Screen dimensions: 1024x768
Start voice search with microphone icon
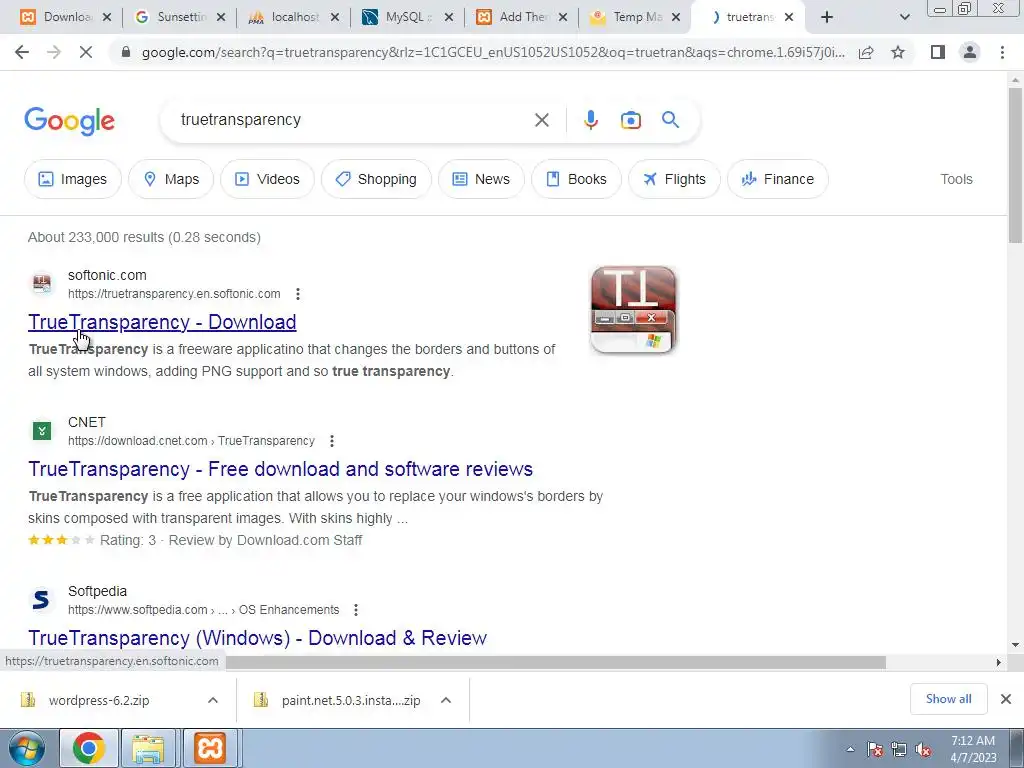tap(590, 120)
